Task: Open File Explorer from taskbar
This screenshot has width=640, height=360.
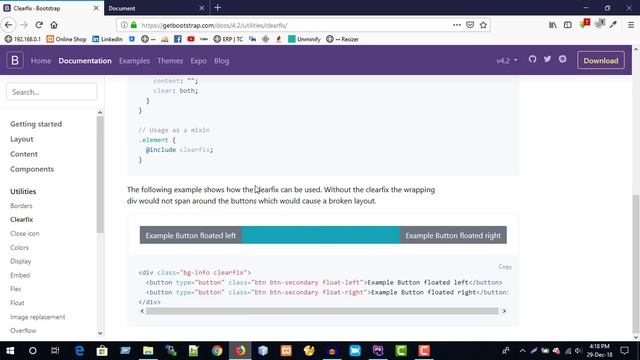Action: coord(148,351)
